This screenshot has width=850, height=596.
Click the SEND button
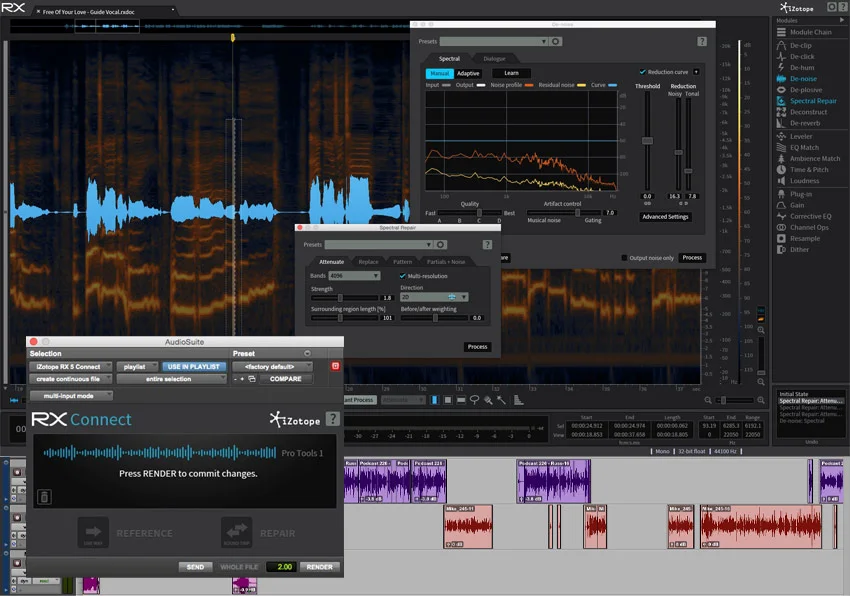pyautogui.click(x=195, y=567)
